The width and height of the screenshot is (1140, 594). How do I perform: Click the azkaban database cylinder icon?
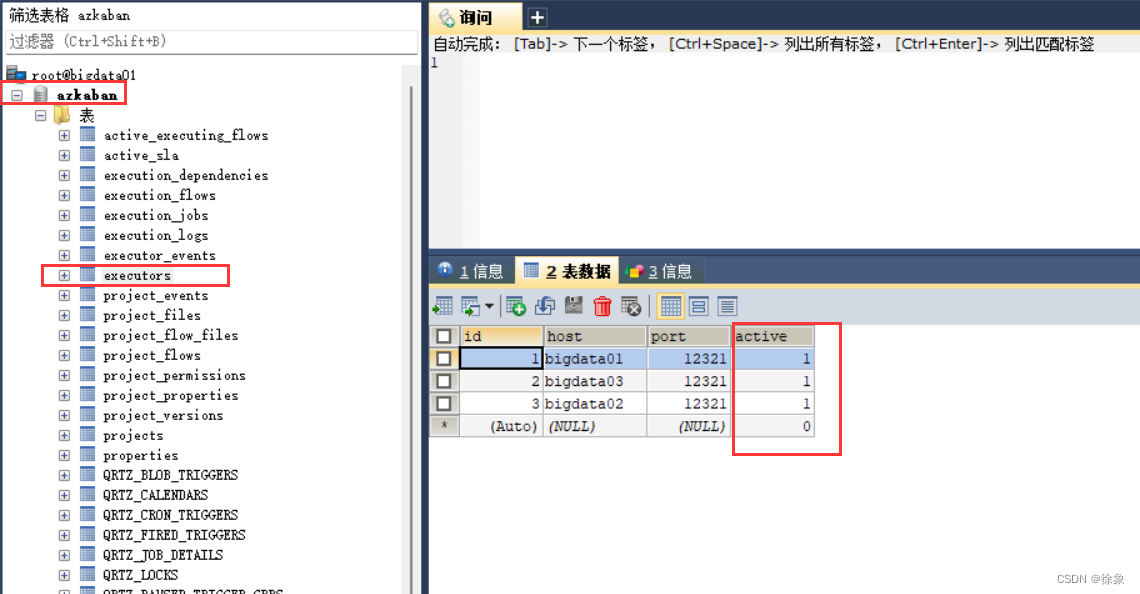point(41,95)
